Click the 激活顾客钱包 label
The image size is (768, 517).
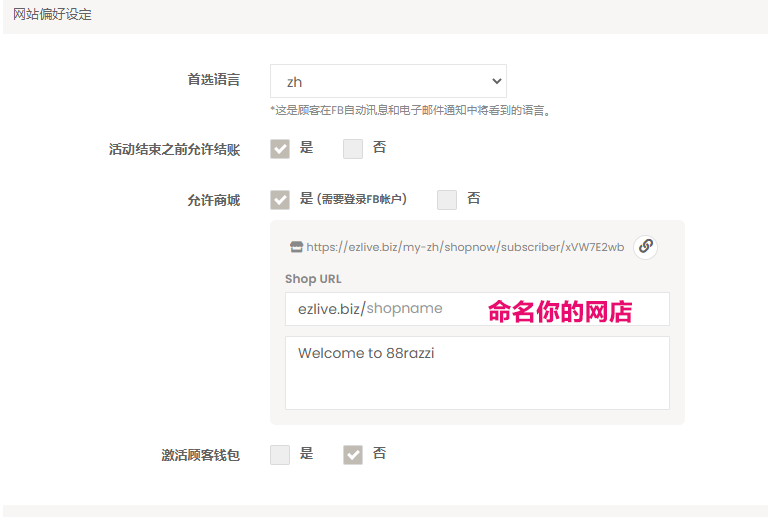pos(200,455)
